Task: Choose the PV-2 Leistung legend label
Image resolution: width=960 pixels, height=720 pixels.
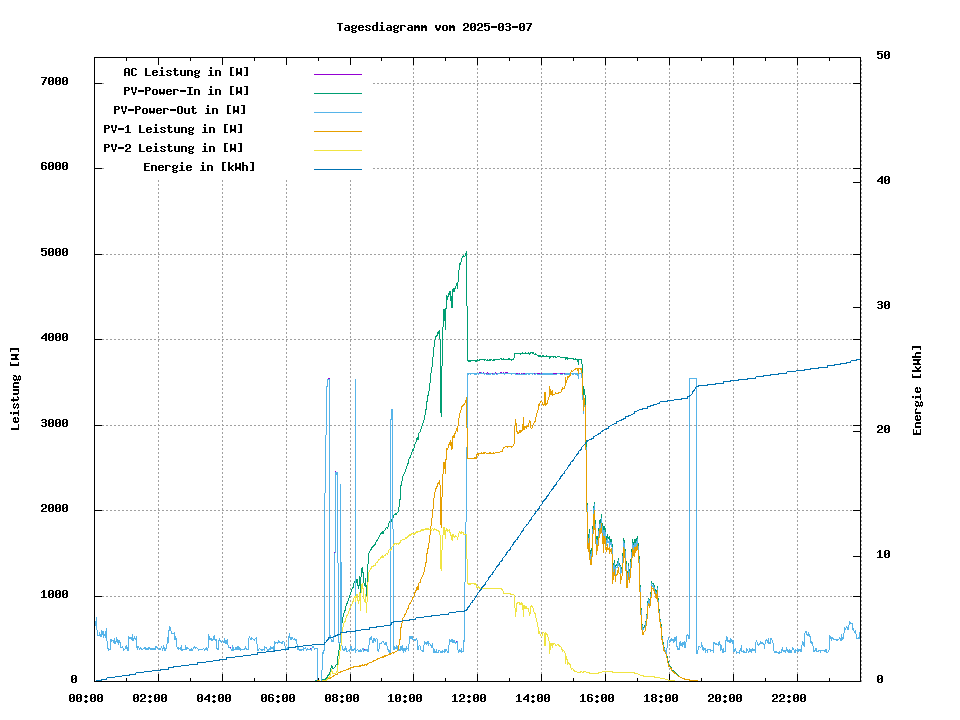Action: click(x=173, y=148)
